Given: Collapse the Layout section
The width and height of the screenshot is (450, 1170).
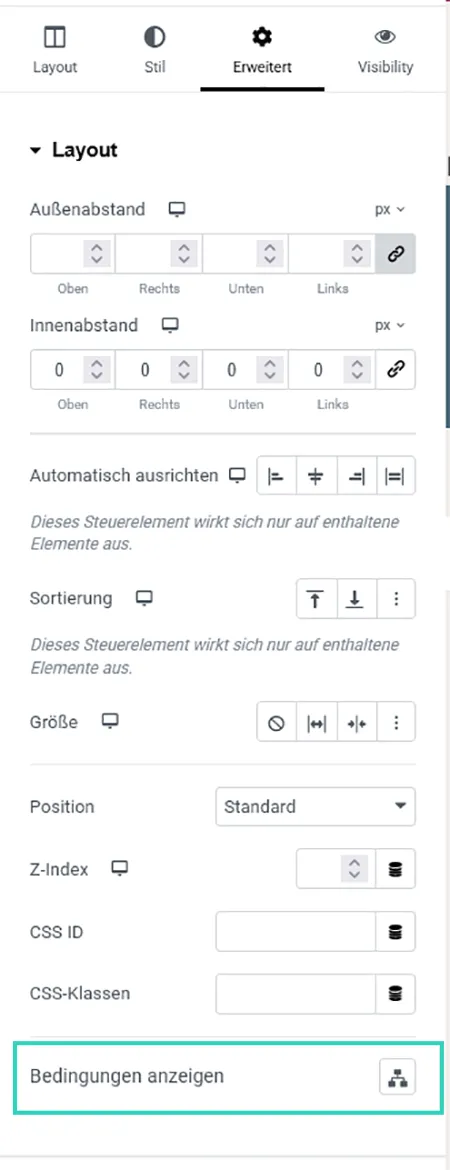Looking at the screenshot, I should (x=74, y=150).
